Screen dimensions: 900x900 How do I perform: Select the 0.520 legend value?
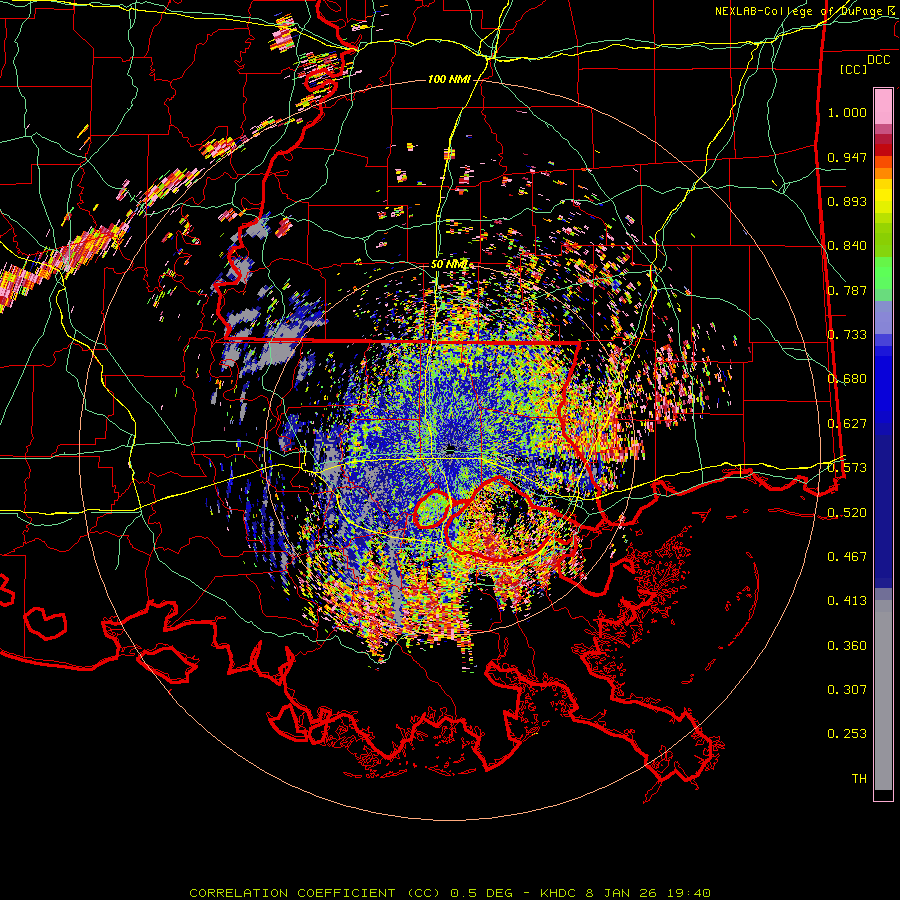pos(847,512)
